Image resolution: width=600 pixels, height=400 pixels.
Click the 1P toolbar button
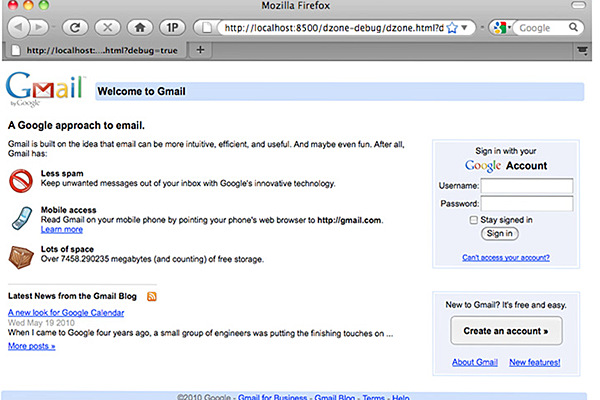(171, 28)
